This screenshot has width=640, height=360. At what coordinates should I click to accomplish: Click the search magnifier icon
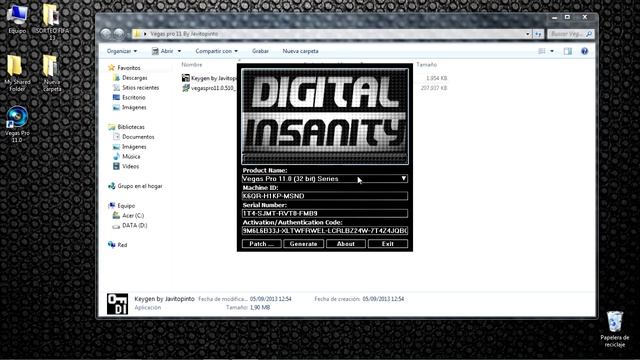[589, 34]
